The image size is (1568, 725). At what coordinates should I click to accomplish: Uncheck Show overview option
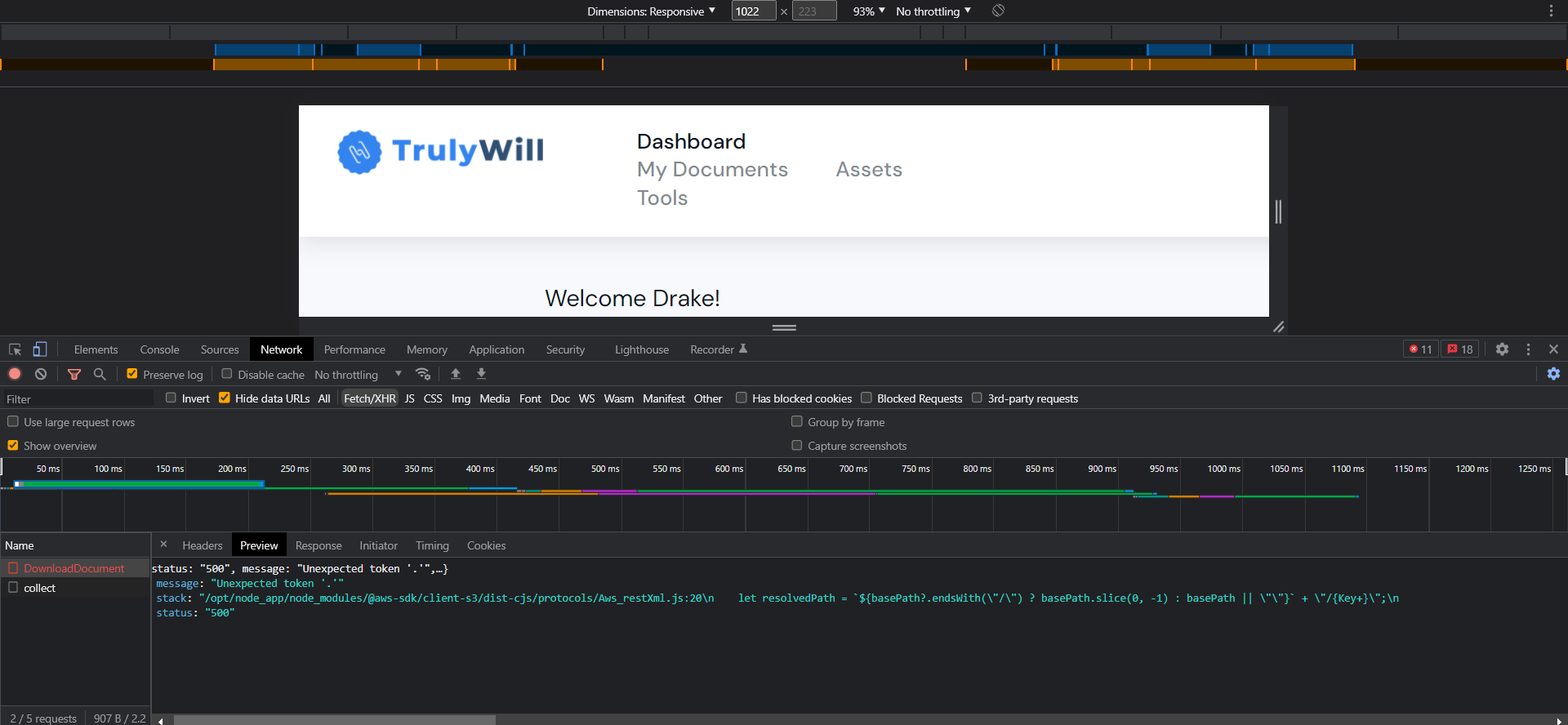point(13,445)
